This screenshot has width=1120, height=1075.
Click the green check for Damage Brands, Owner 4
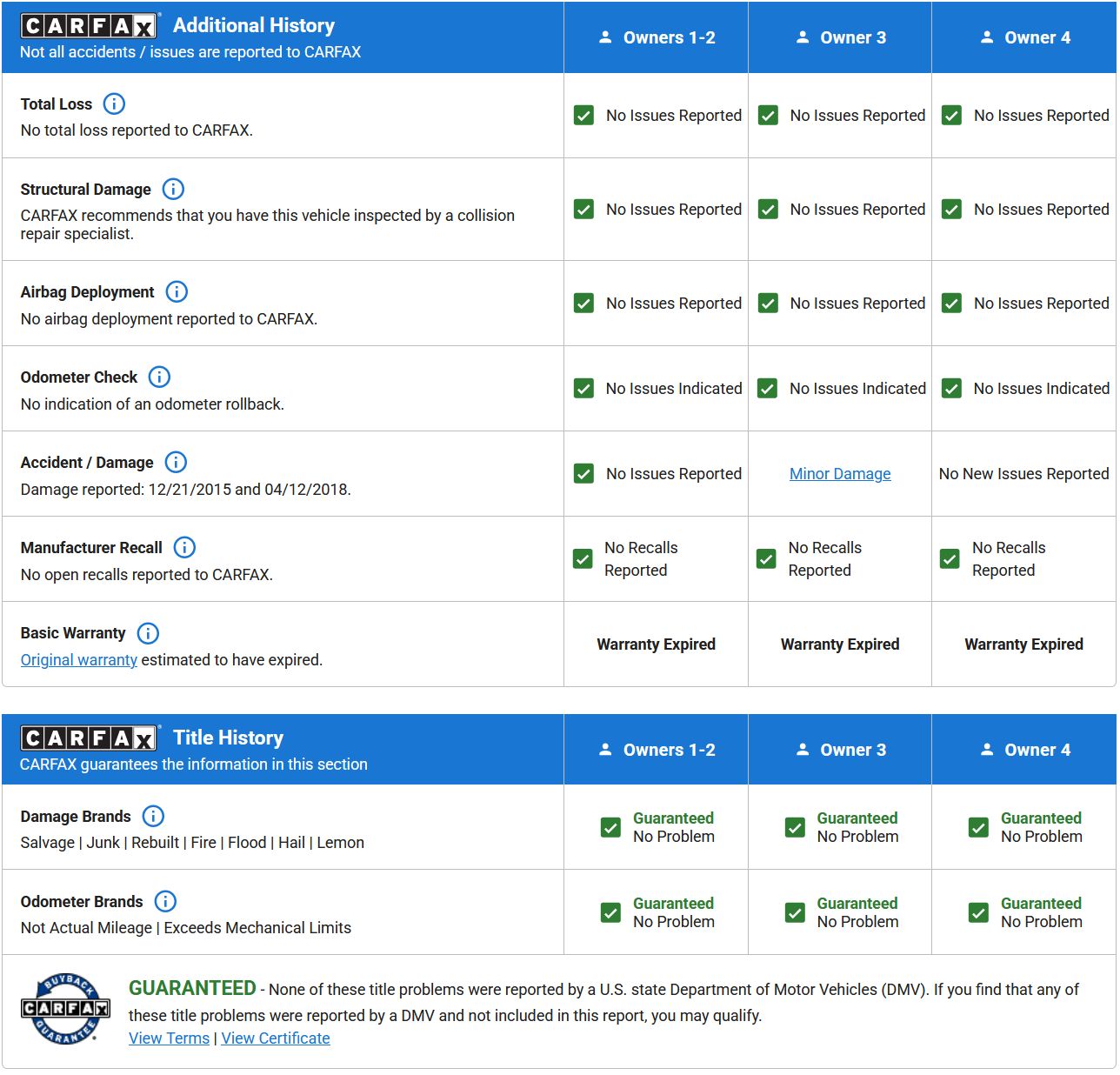point(979,827)
